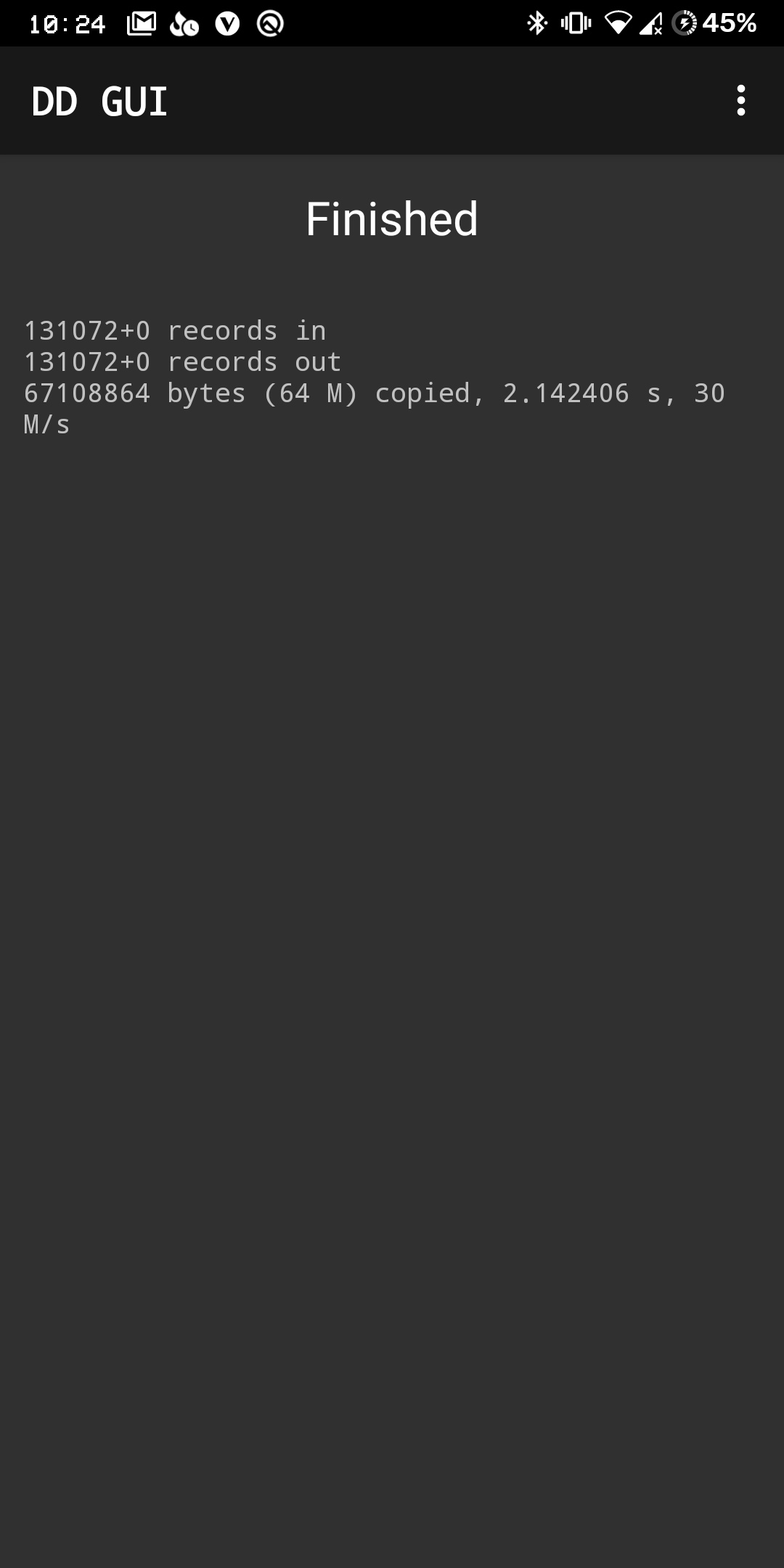Tap the (64 M) size text
The height and width of the screenshot is (1568, 784).
pyautogui.click(x=311, y=393)
